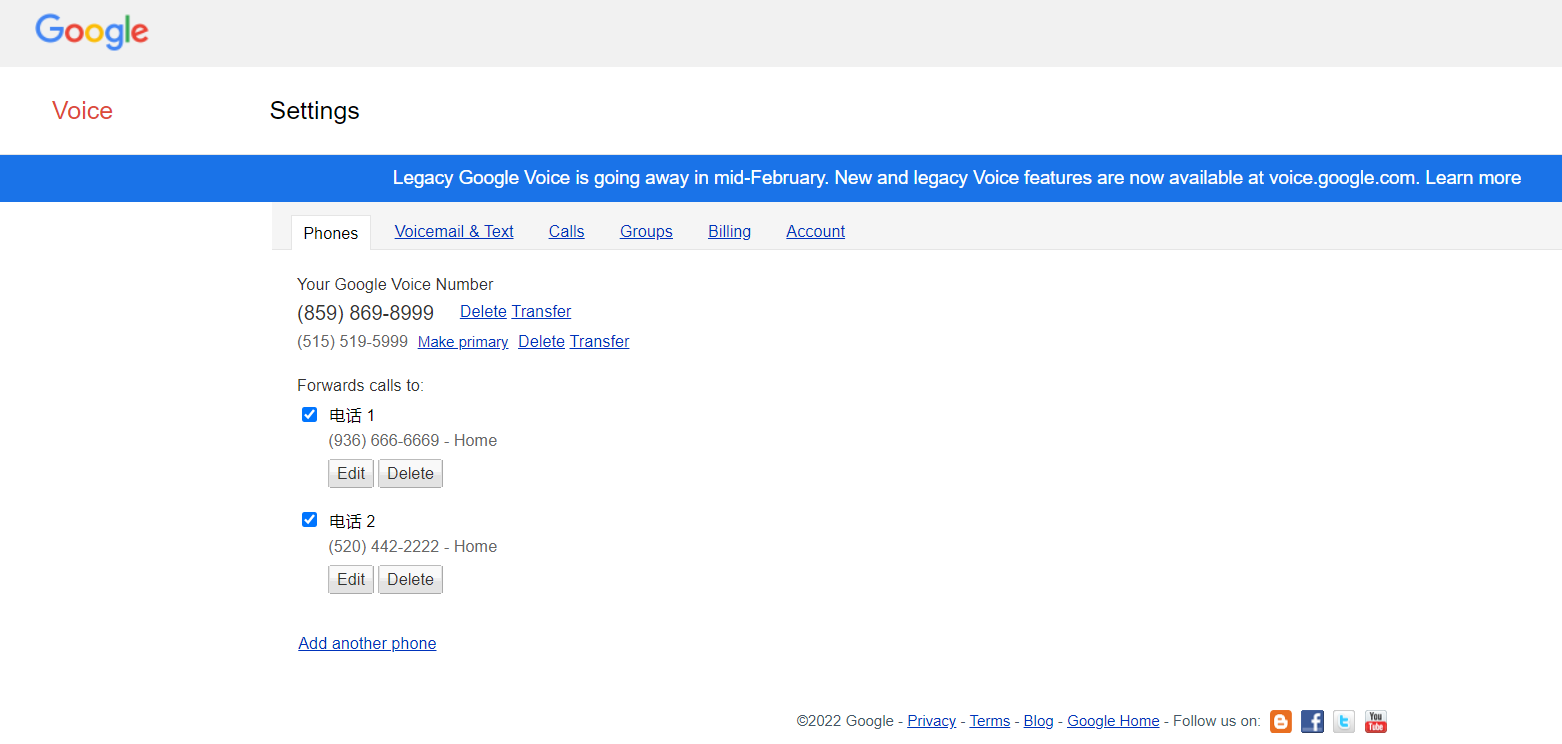Go to the Groups tab
This screenshot has width=1562, height=744.
[x=646, y=231]
